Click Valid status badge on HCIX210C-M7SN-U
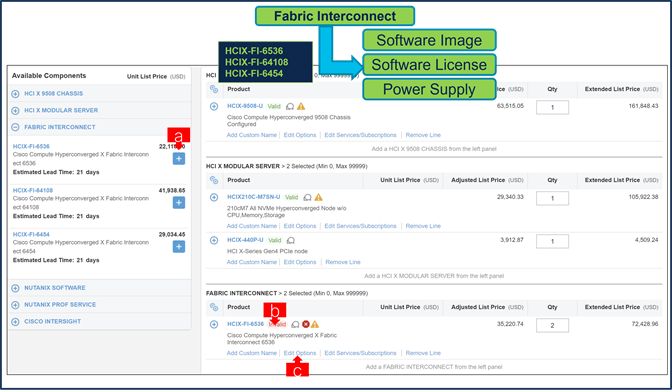672x390 pixels. coord(291,197)
